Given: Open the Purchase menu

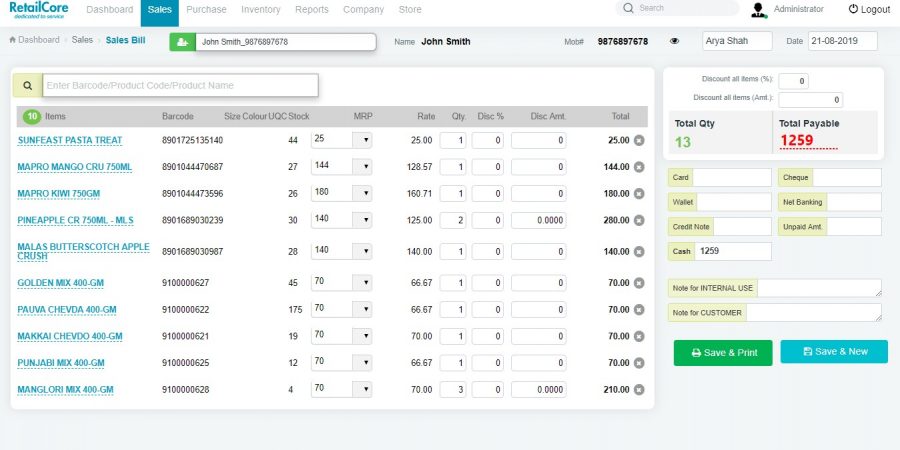Looking at the screenshot, I should pos(206,10).
